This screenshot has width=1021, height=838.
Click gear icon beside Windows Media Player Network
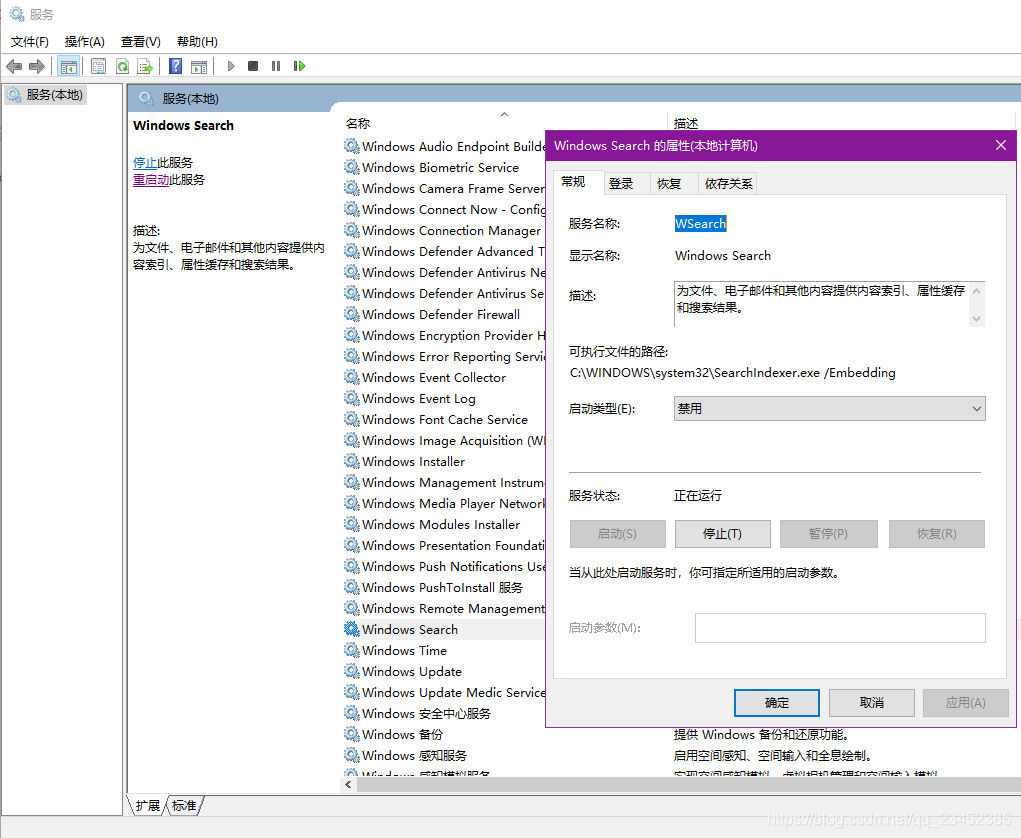click(x=352, y=503)
